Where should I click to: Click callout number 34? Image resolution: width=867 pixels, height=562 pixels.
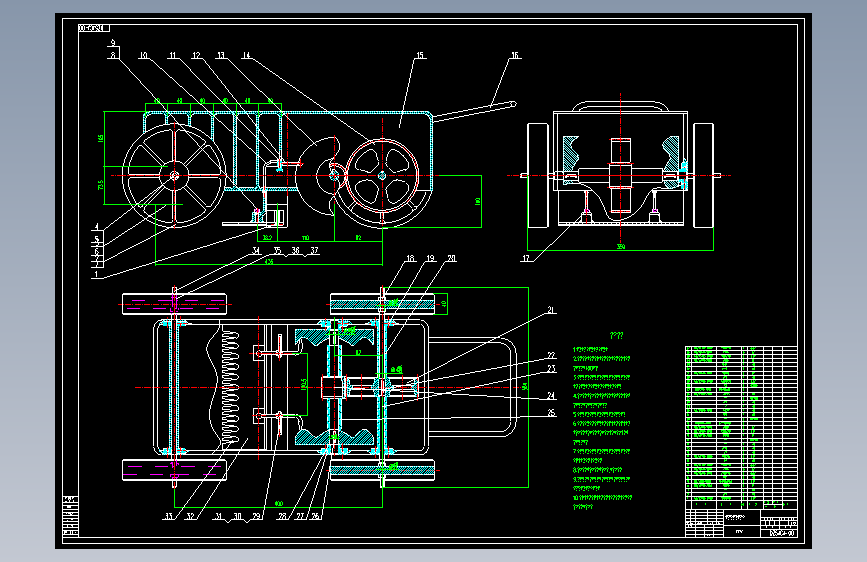pos(256,251)
